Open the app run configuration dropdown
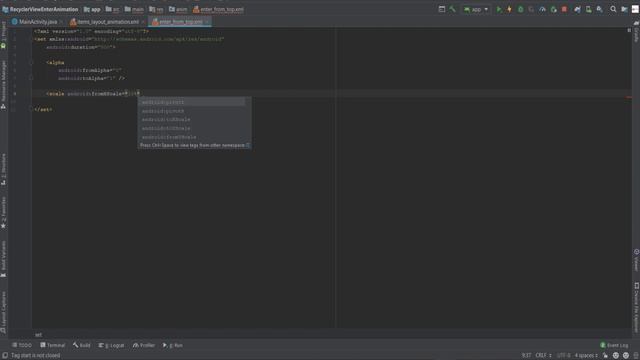 [476, 9]
